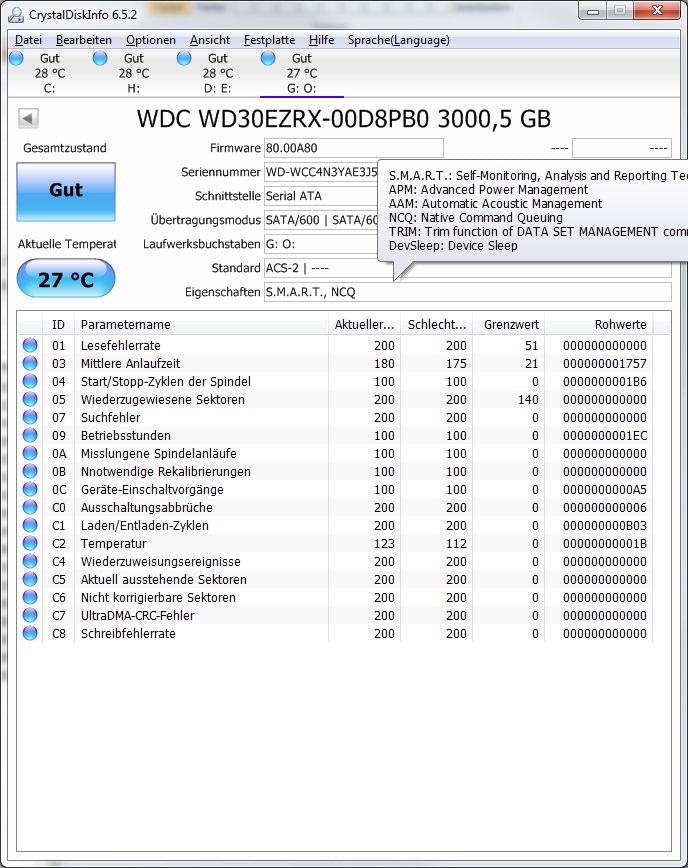
Task: Click the Aktueller... column header
Action: [364, 324]
